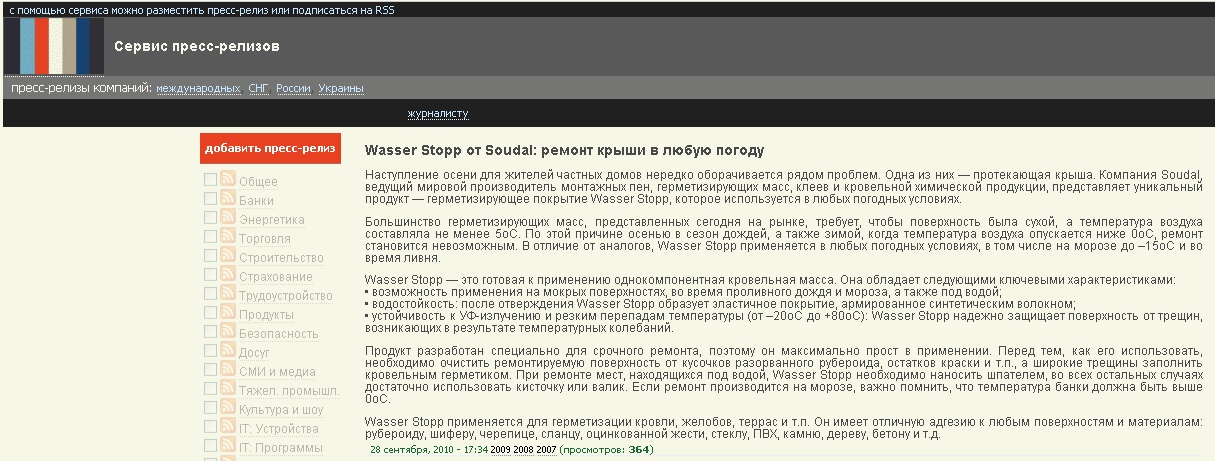Viewport: 1215px width, 461px height.
Task: Click the RSS icon beside Трудоустройство
Action: (x=228, y=294)
